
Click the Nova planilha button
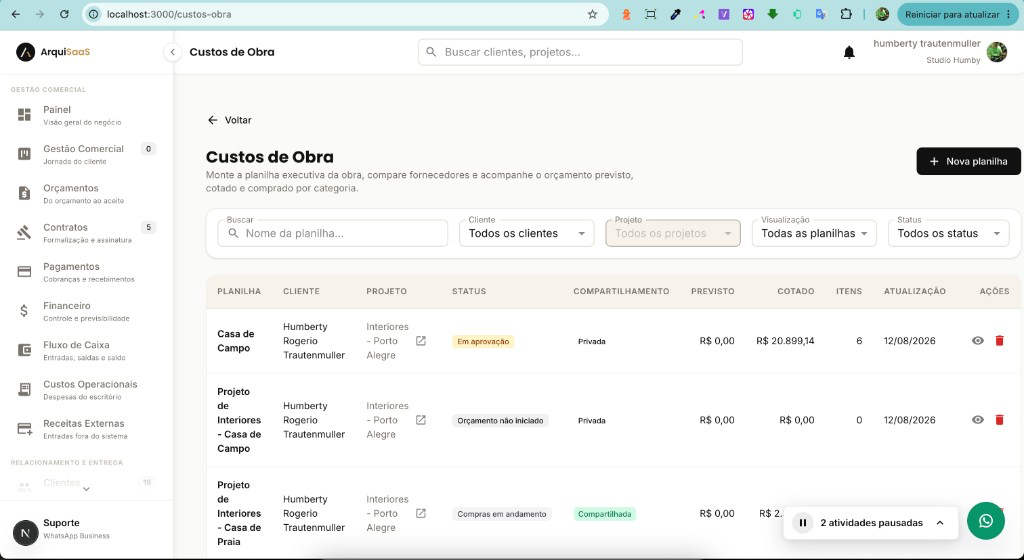(x=968, y=161)
